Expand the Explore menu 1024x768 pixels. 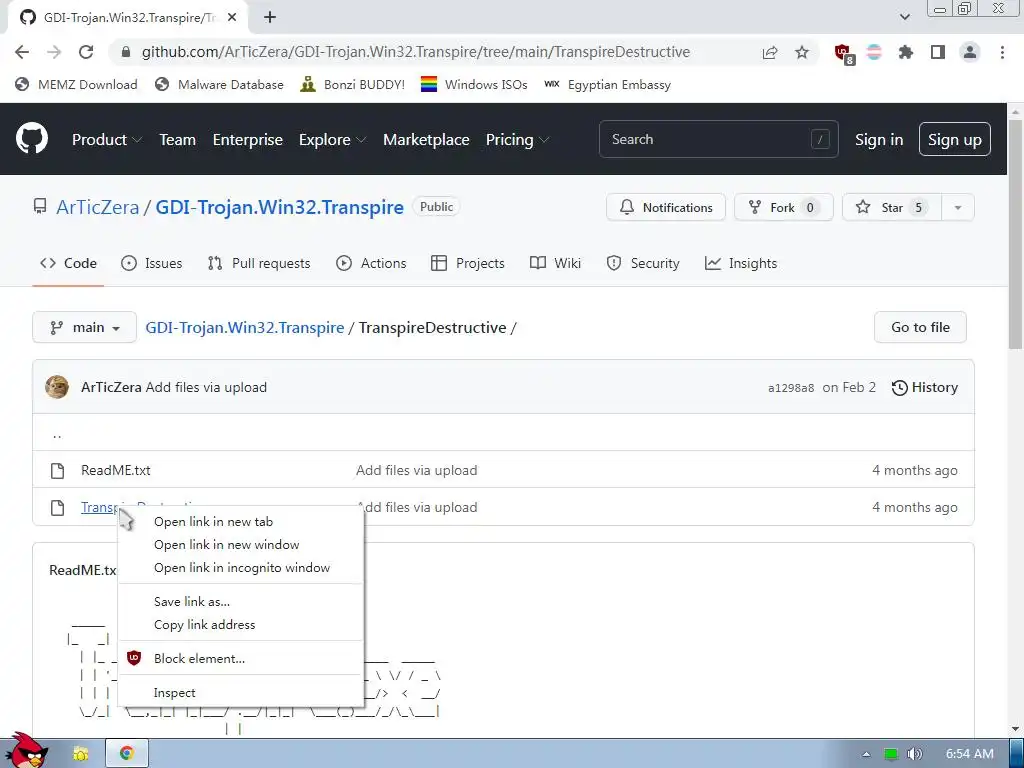332,140
